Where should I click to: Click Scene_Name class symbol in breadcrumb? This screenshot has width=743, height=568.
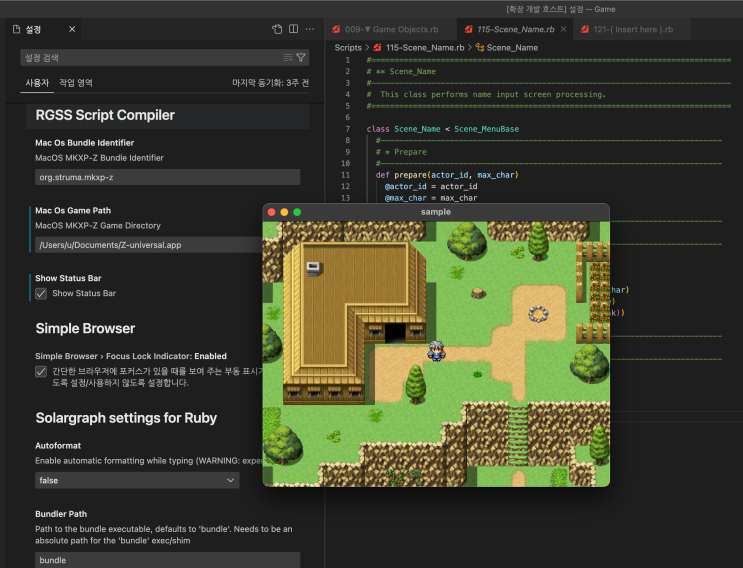(511, 47)
